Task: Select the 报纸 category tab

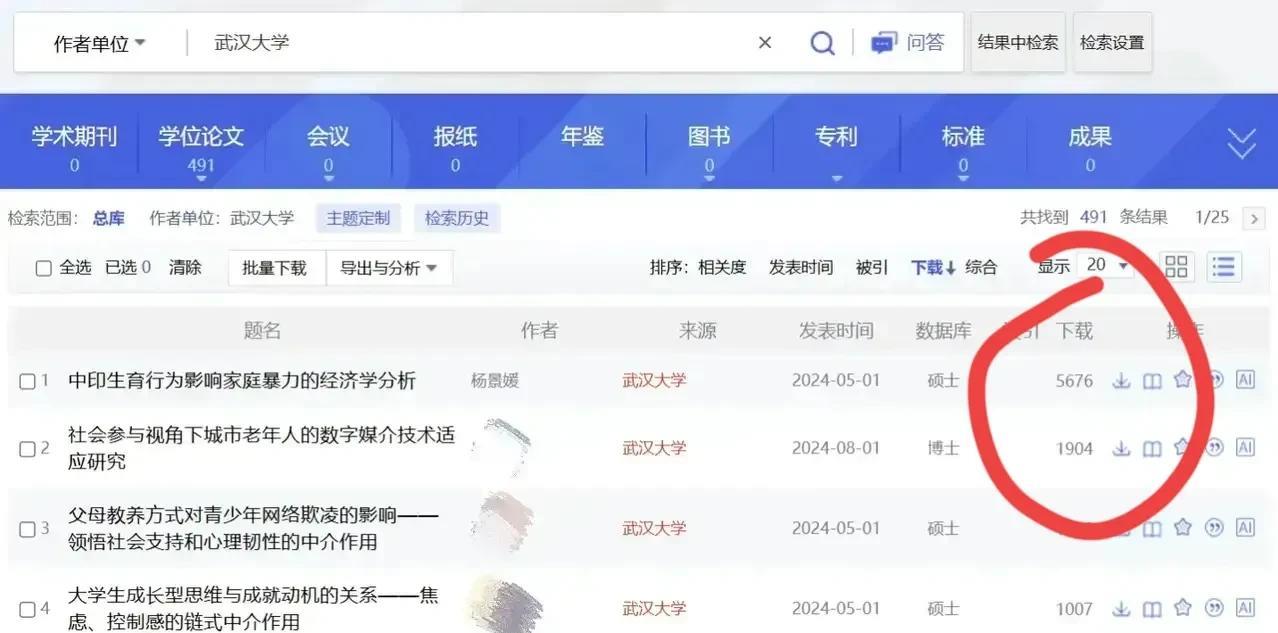Action: [x=455, y=147]
